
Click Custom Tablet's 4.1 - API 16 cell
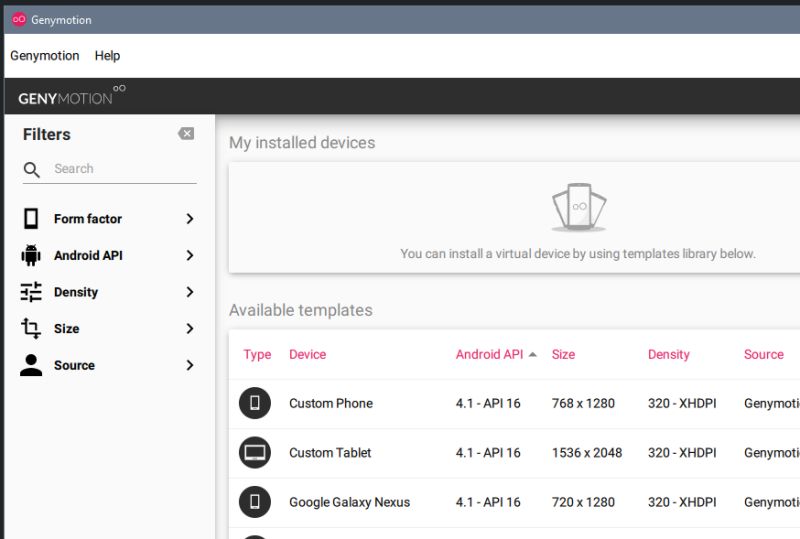(488, 453)
